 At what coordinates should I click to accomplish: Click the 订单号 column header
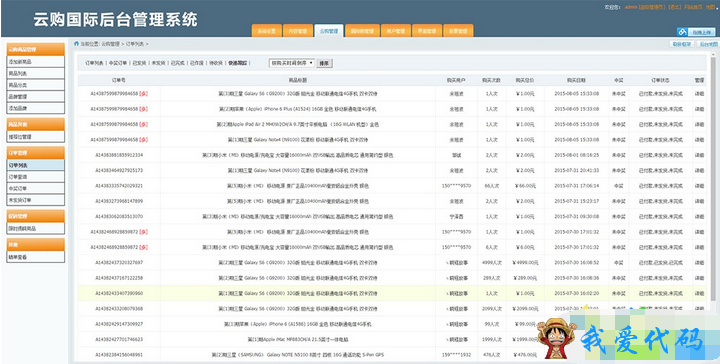point(118,80)
